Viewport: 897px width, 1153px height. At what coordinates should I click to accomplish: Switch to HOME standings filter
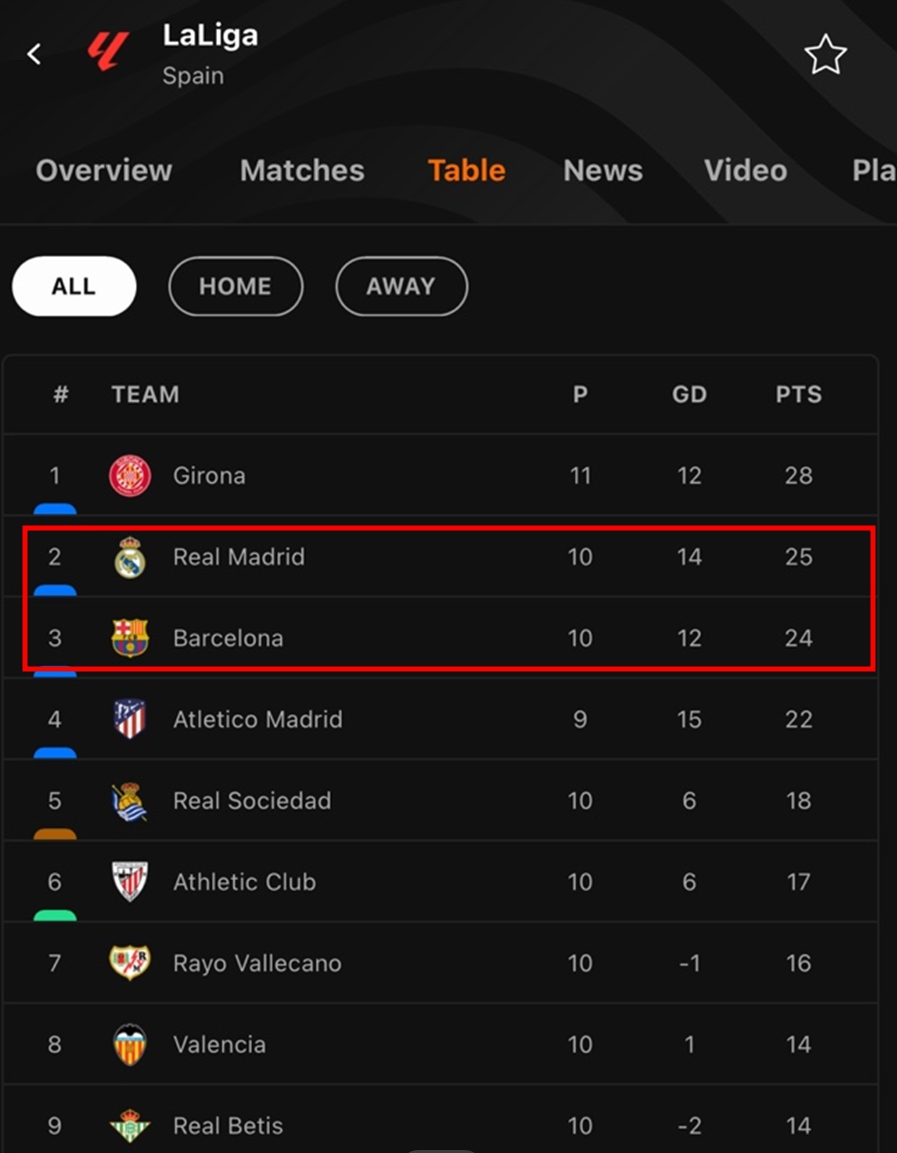pos(235,287)
